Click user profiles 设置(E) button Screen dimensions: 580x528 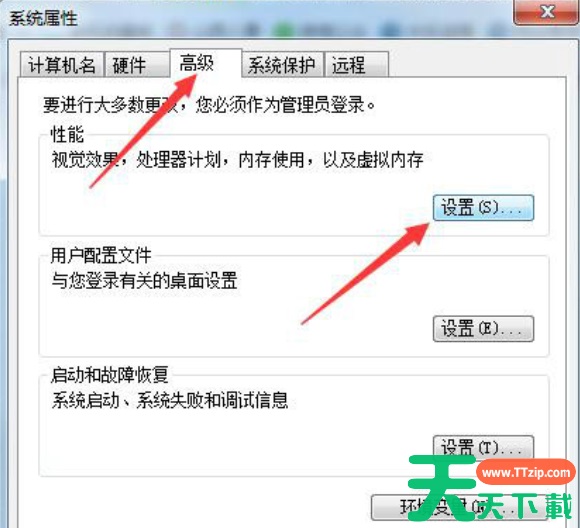click(x=483, y=329)
